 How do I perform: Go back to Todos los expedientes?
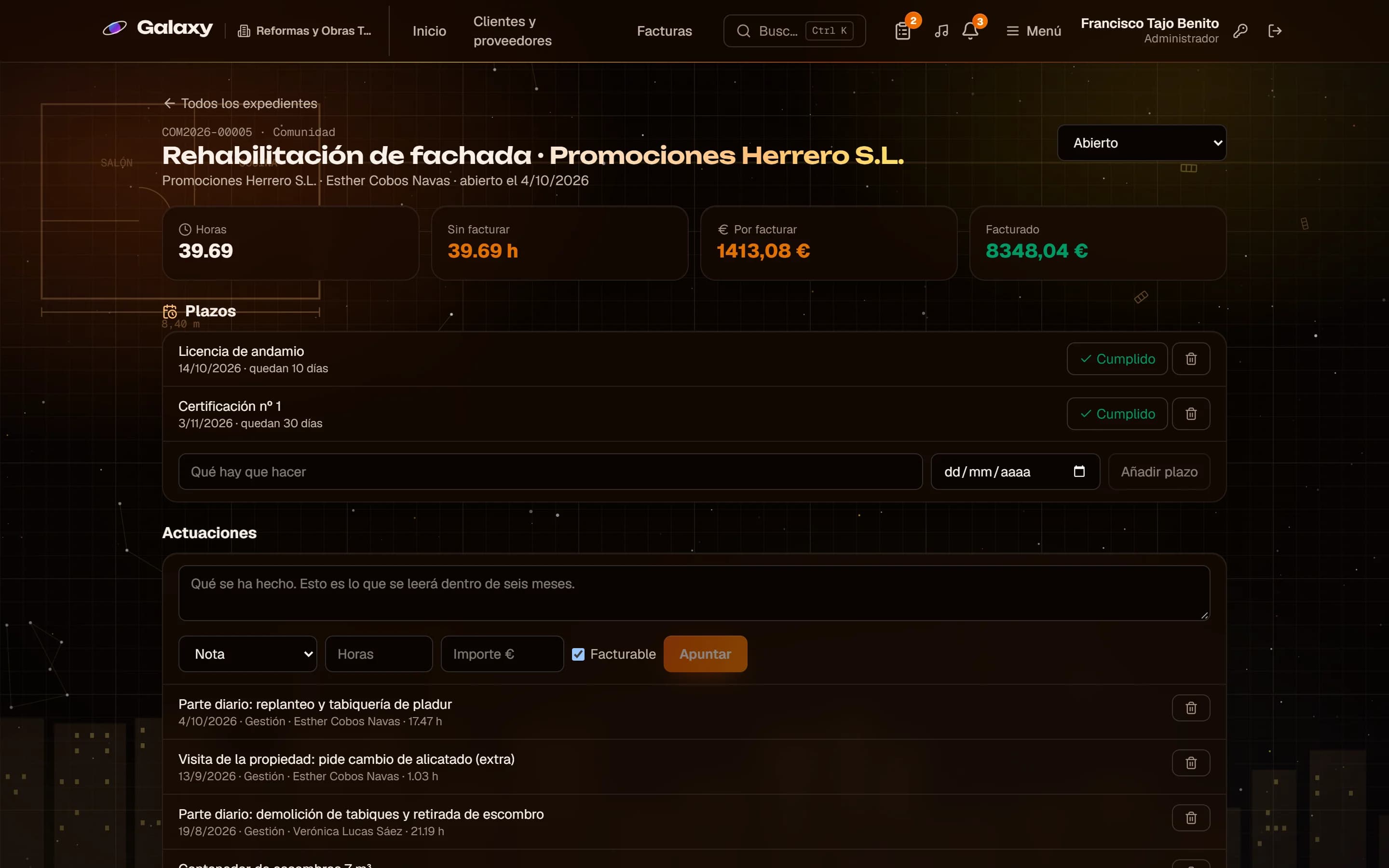pos(240,103)
